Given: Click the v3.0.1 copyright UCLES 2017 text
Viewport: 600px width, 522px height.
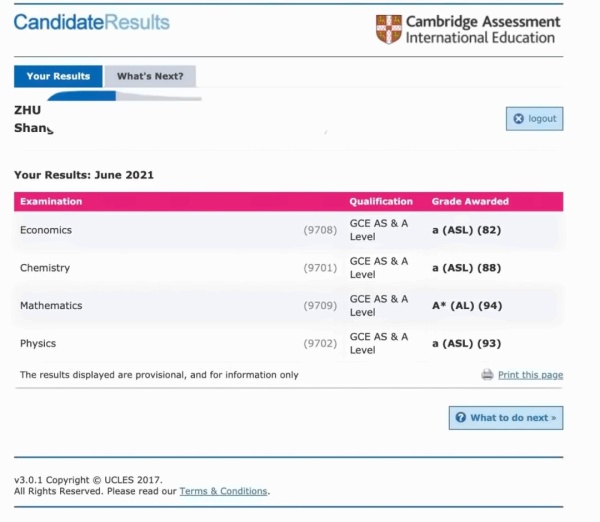Looking at the screenshot, I should pos(88,480).
